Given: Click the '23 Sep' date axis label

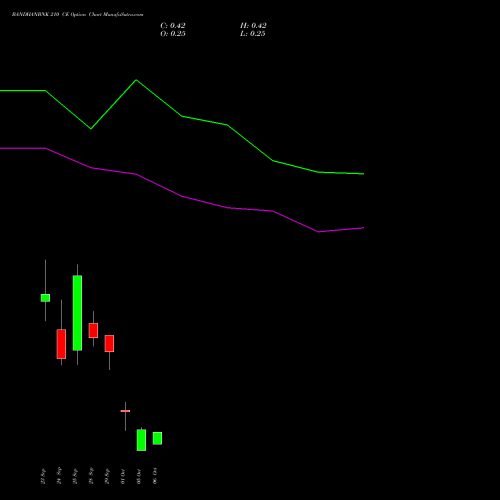Looking at the screenshot, I should point(43,476).
